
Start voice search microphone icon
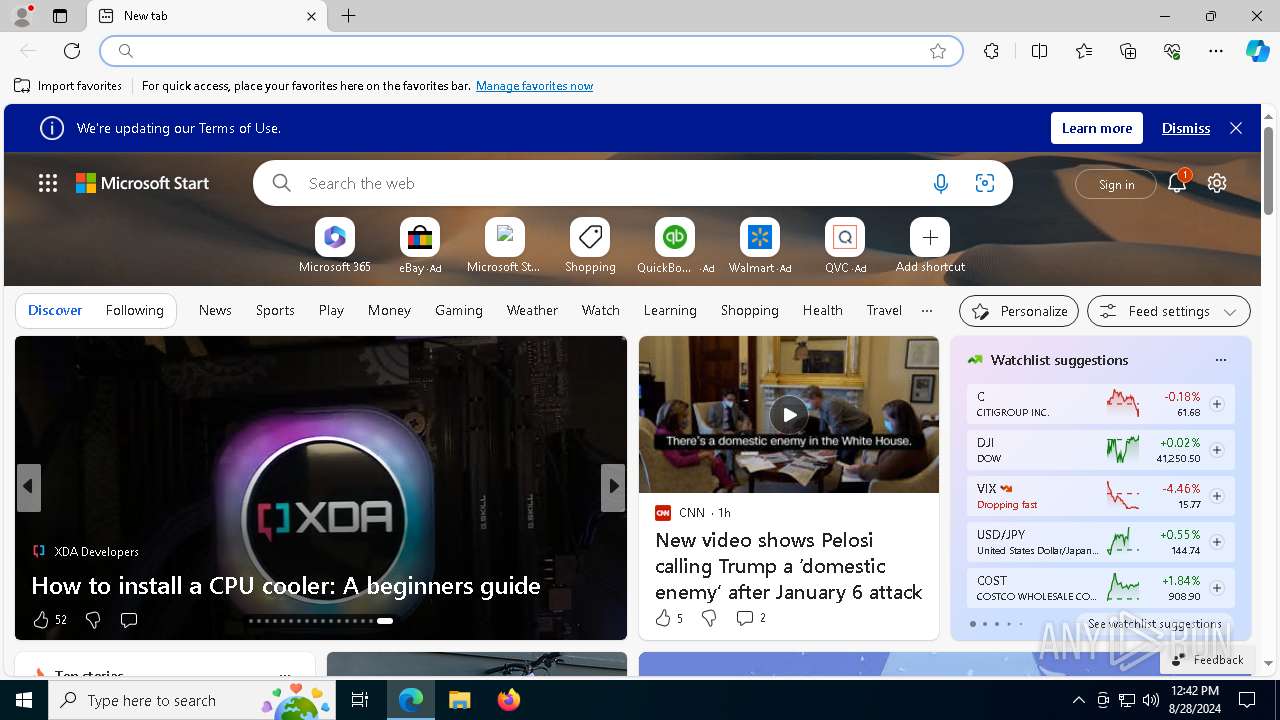(x=940, y=183)
